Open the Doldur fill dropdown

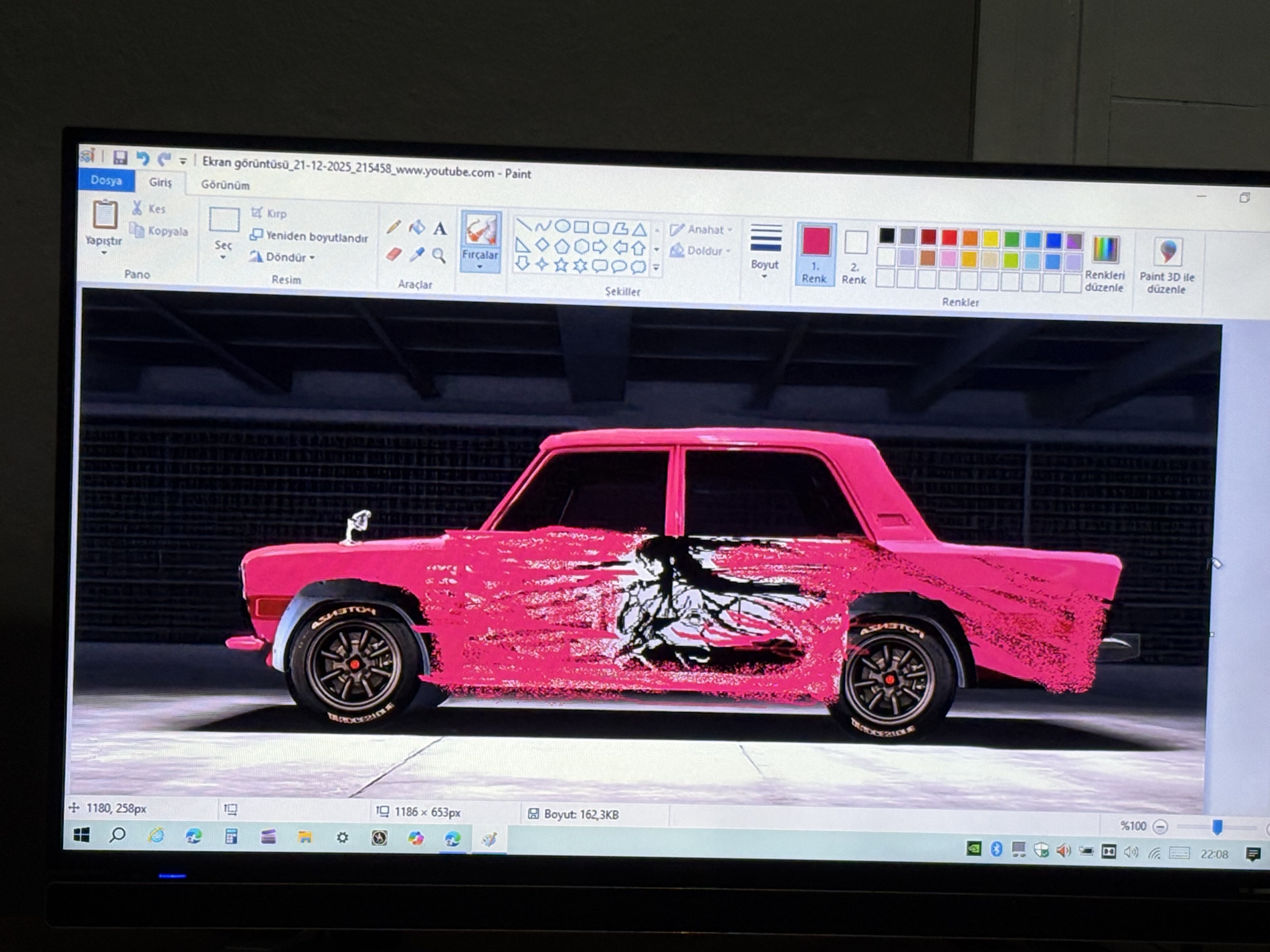pyautogui.click(x=701, y=251)
